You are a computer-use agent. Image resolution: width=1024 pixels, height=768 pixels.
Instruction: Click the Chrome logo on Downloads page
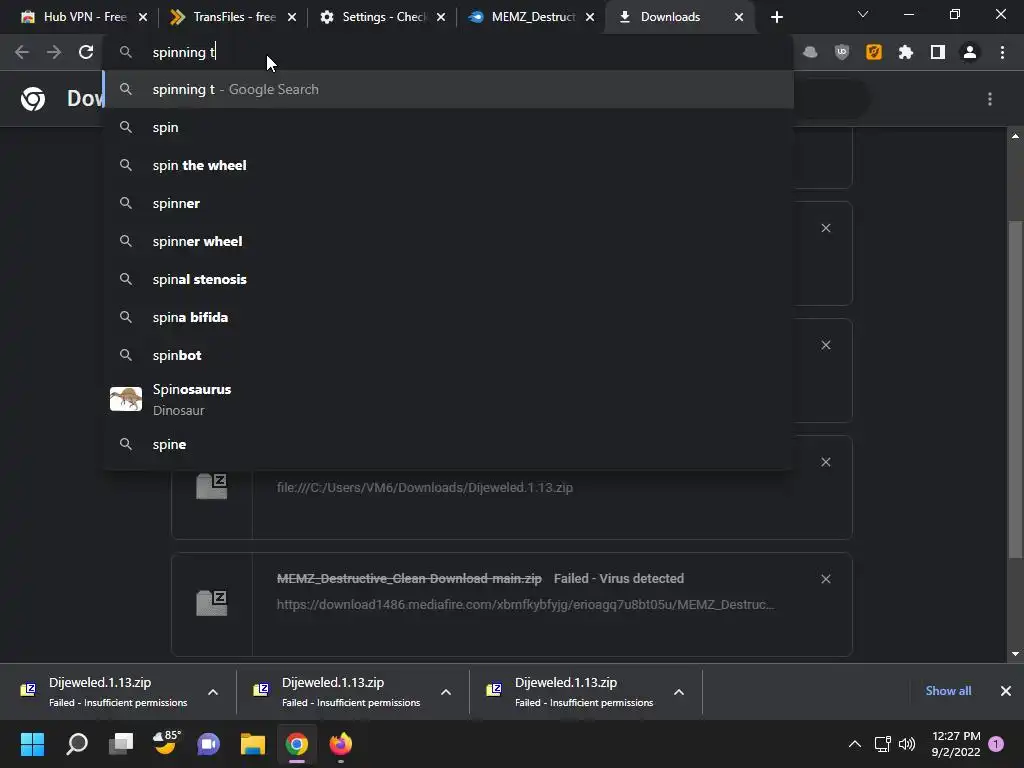tap(33, 99)
